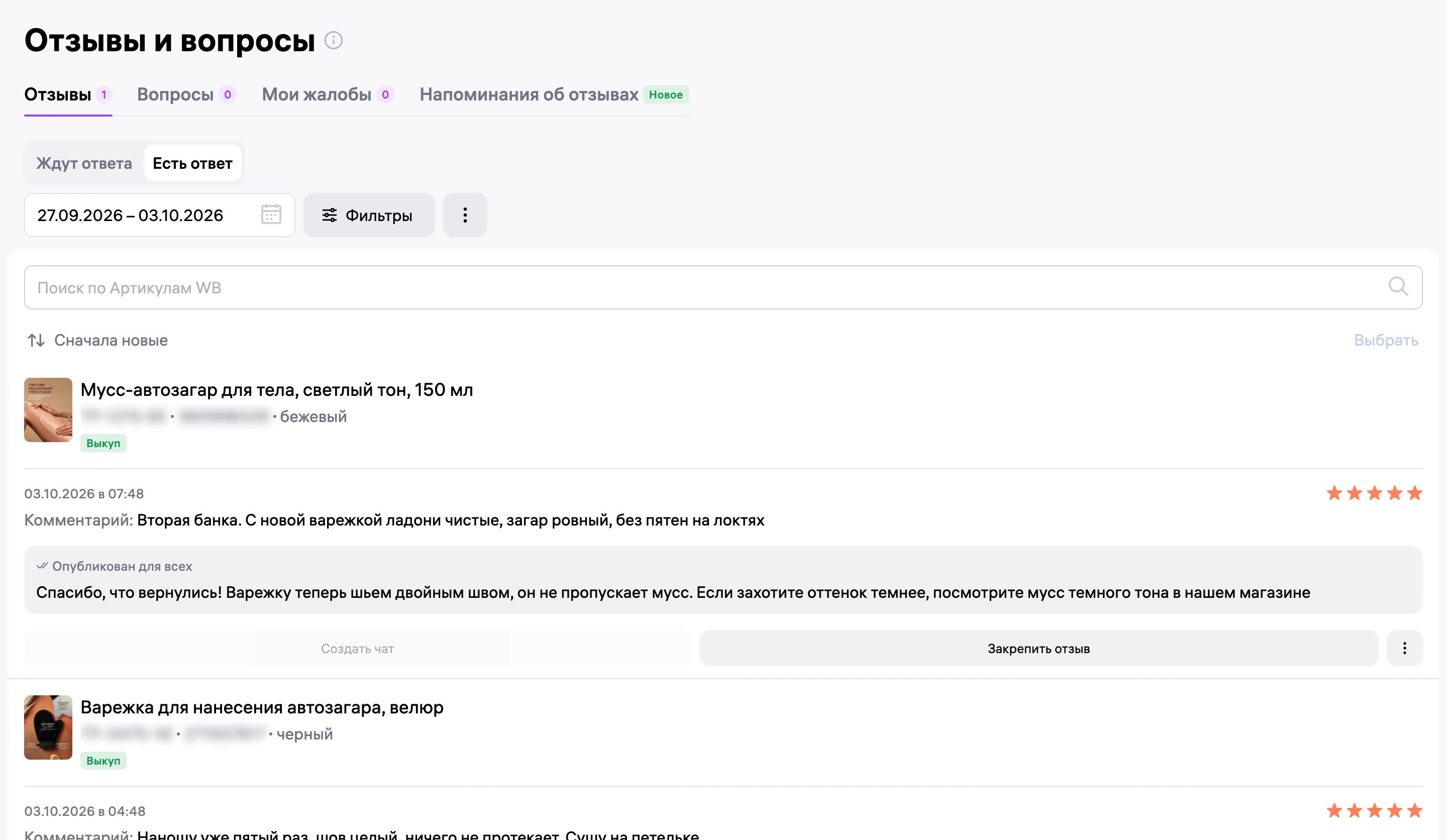Screen dimensions: 1447x840
Task: Click the Выбрать link
Action: (1386, 341)
